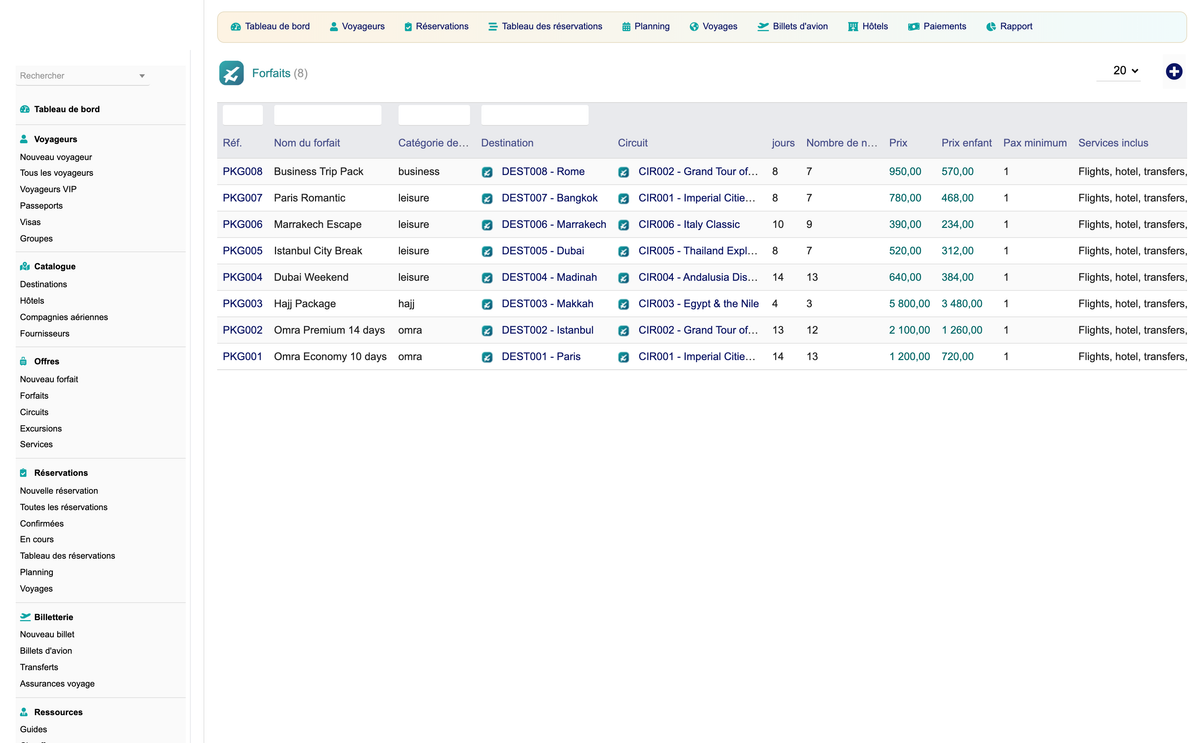Open the Tableau de bord top menu item

pos(270,27)
